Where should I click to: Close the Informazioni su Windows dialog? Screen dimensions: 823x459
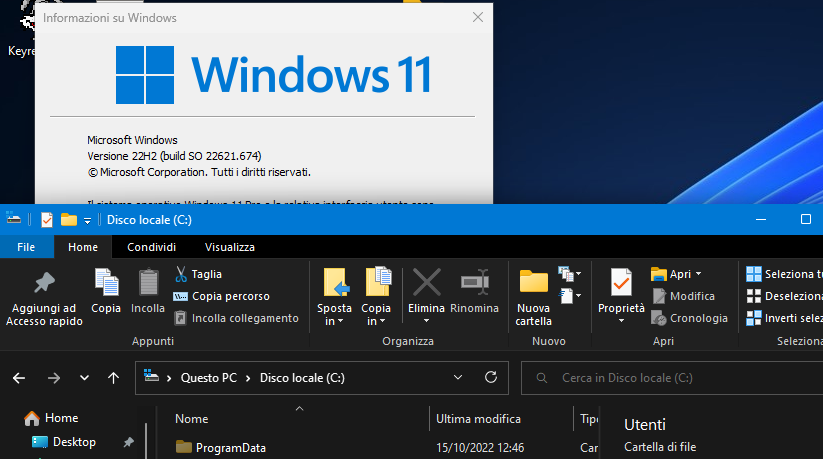click(478, 17)
